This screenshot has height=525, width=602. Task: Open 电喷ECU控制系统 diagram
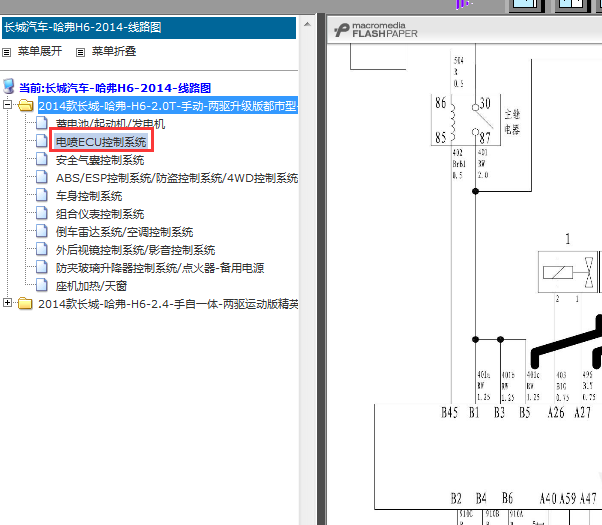coord(101,142)
